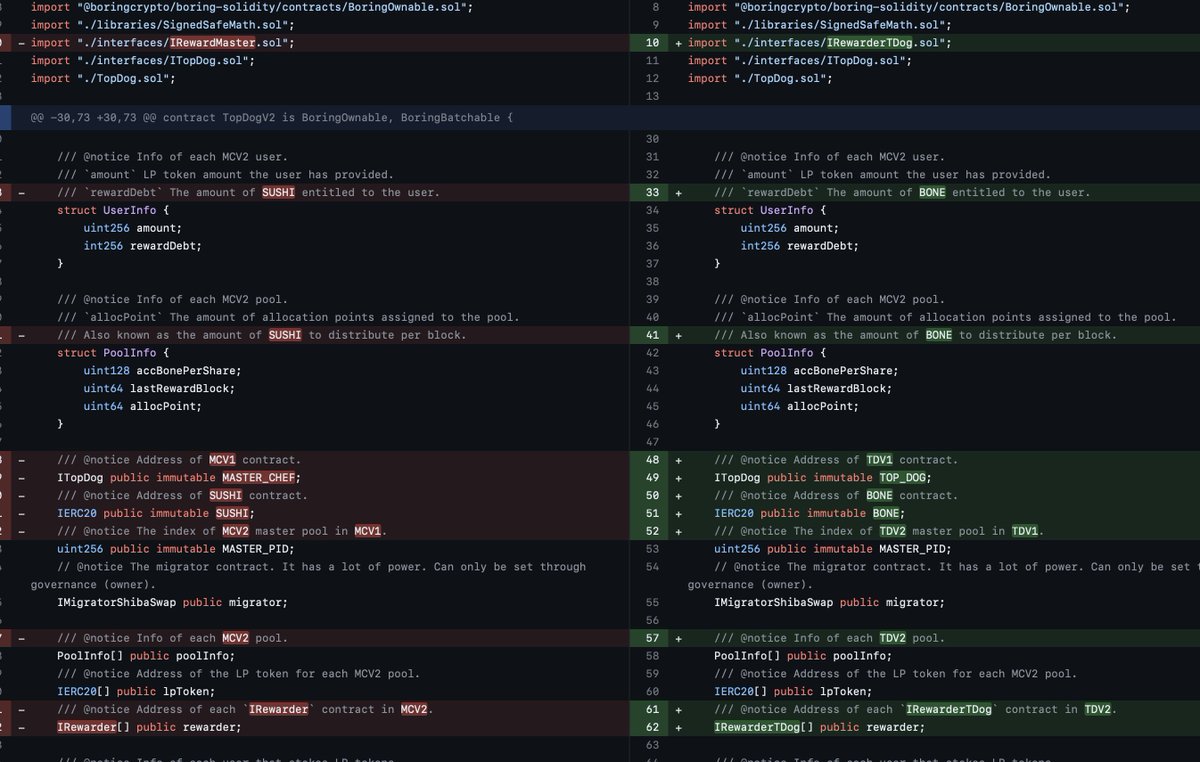The width and height of the screenshot is (1200, 762).
Task: Click line number 61 of the new file
Action: (x=652, y=709)
